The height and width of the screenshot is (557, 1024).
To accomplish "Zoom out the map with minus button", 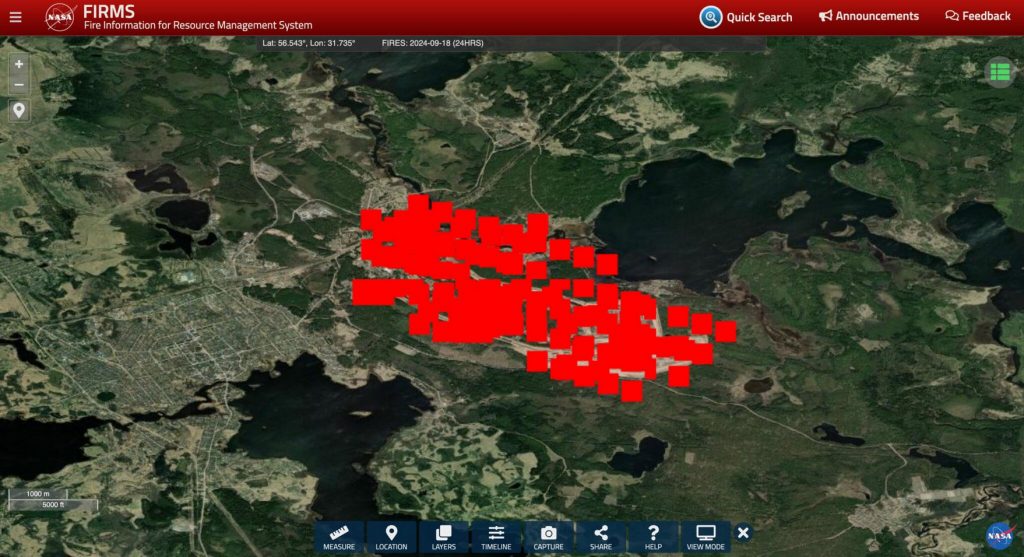I will coord(19,85).
